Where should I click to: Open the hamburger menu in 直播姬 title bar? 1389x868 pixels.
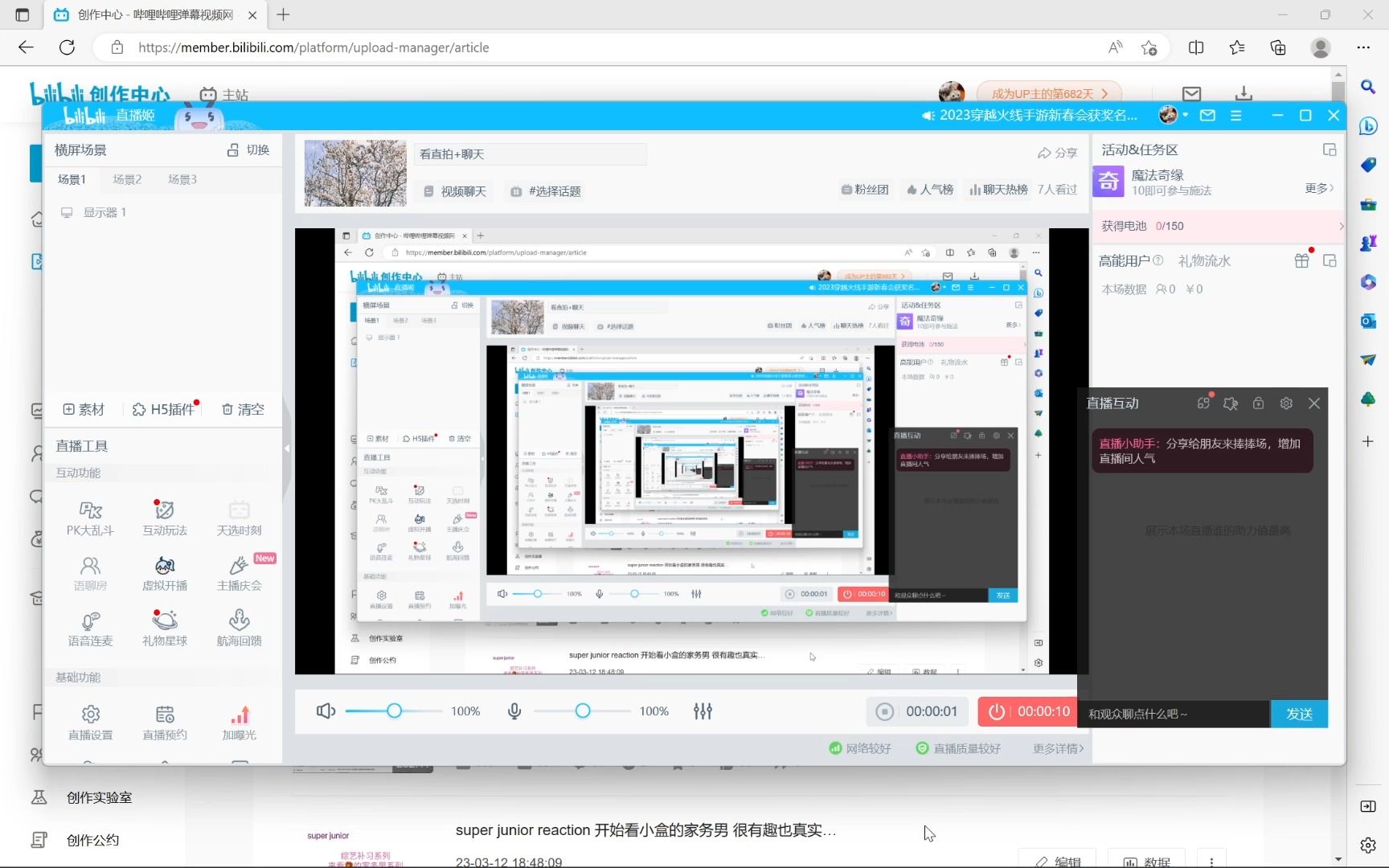pyautogui.click(x=1236, y=115)
